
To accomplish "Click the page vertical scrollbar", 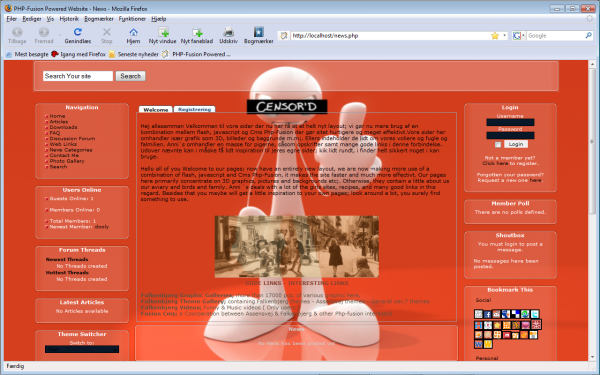I will (592, 210).
